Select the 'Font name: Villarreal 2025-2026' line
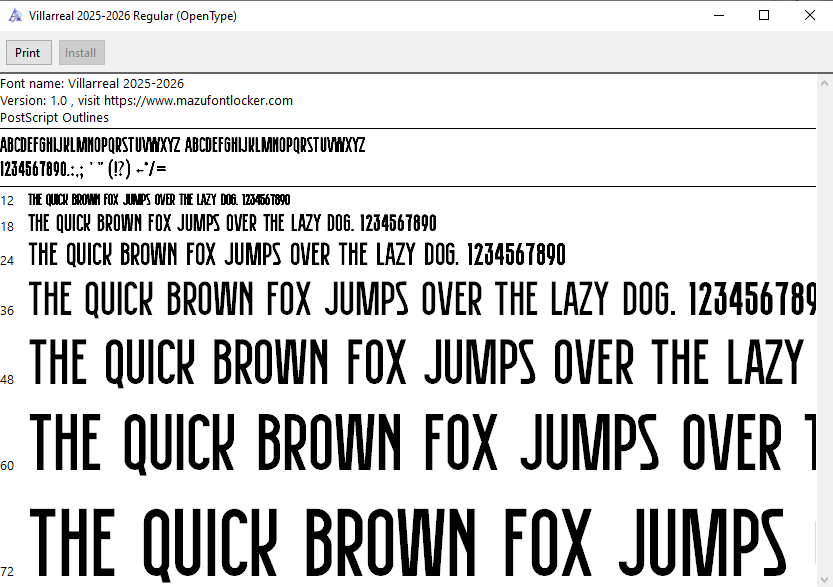 92,84
